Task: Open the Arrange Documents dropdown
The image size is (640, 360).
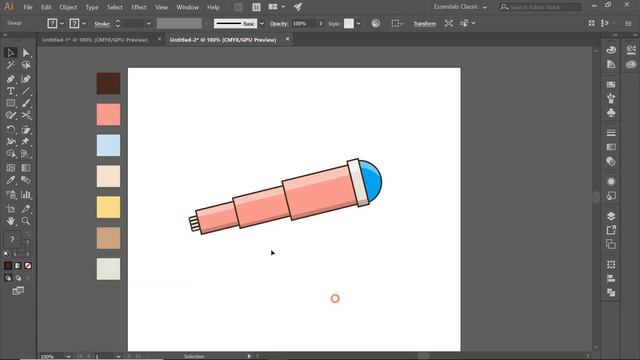Action: click(277, 7)
